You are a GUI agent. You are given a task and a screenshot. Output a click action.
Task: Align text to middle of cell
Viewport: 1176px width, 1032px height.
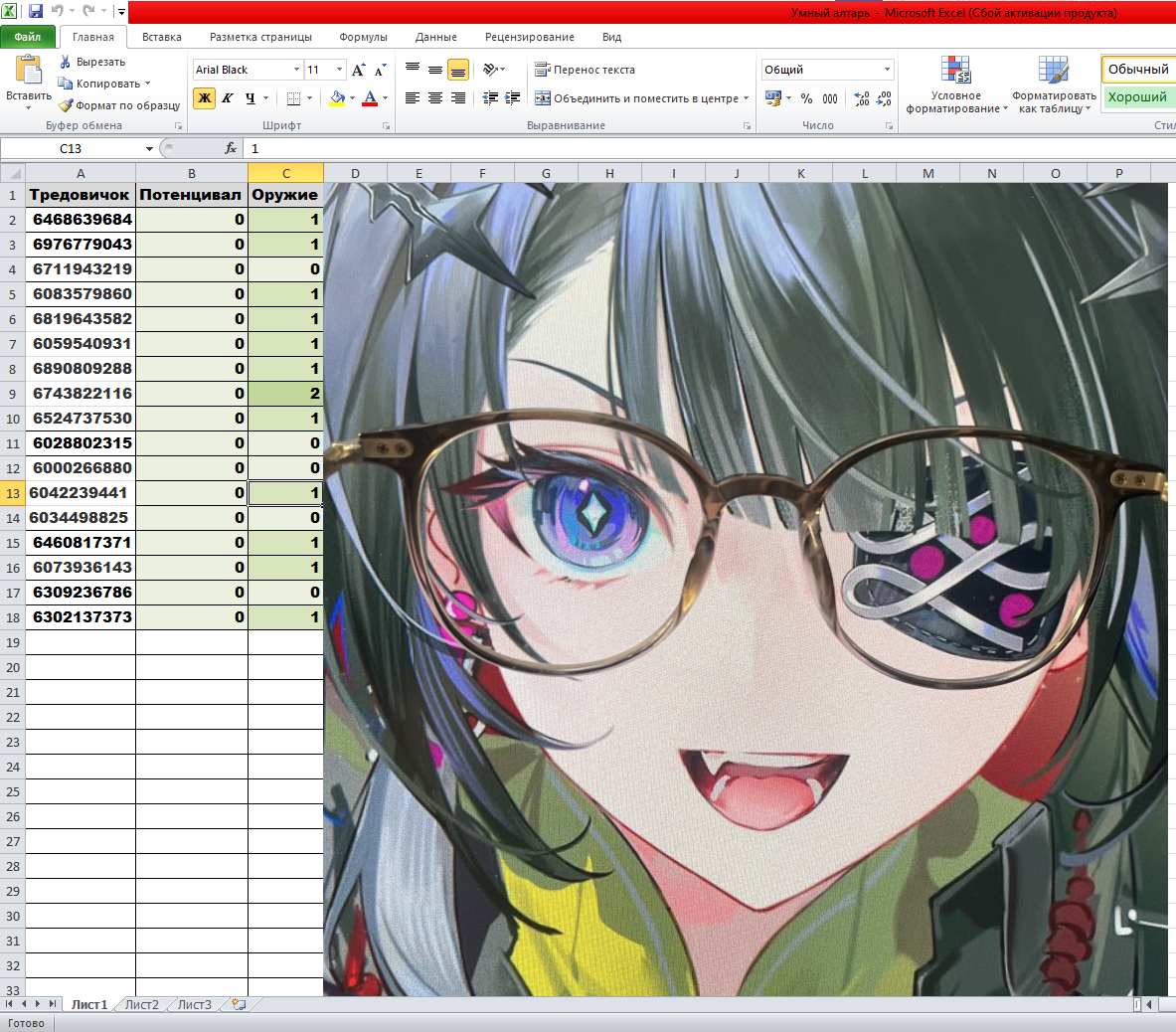click(x=435, y=70)
